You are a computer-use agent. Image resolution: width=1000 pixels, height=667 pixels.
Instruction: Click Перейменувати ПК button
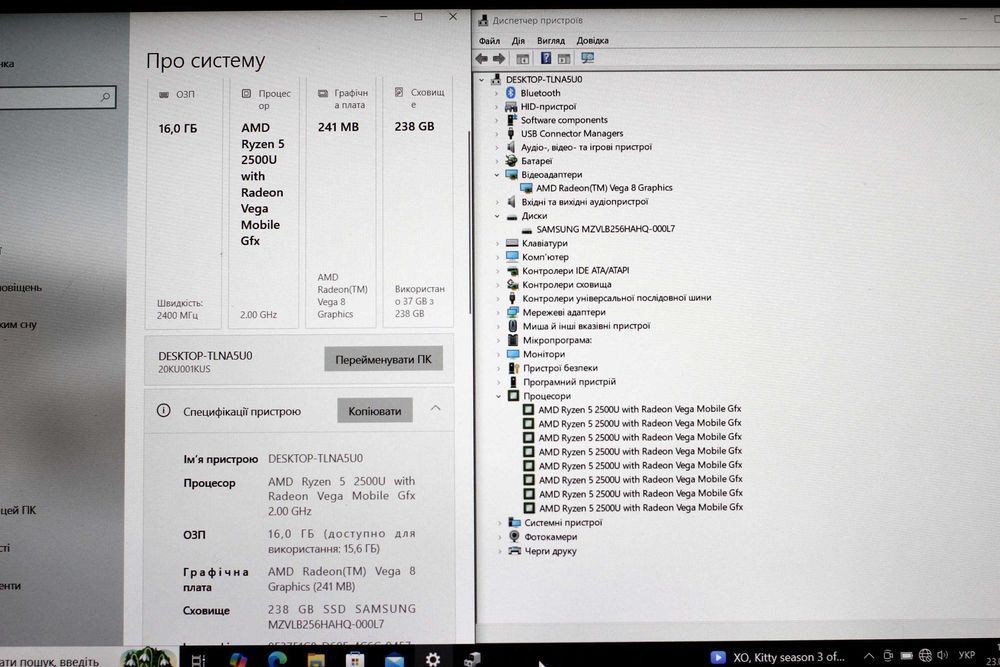pyautogui.click(x=383, y=360)
